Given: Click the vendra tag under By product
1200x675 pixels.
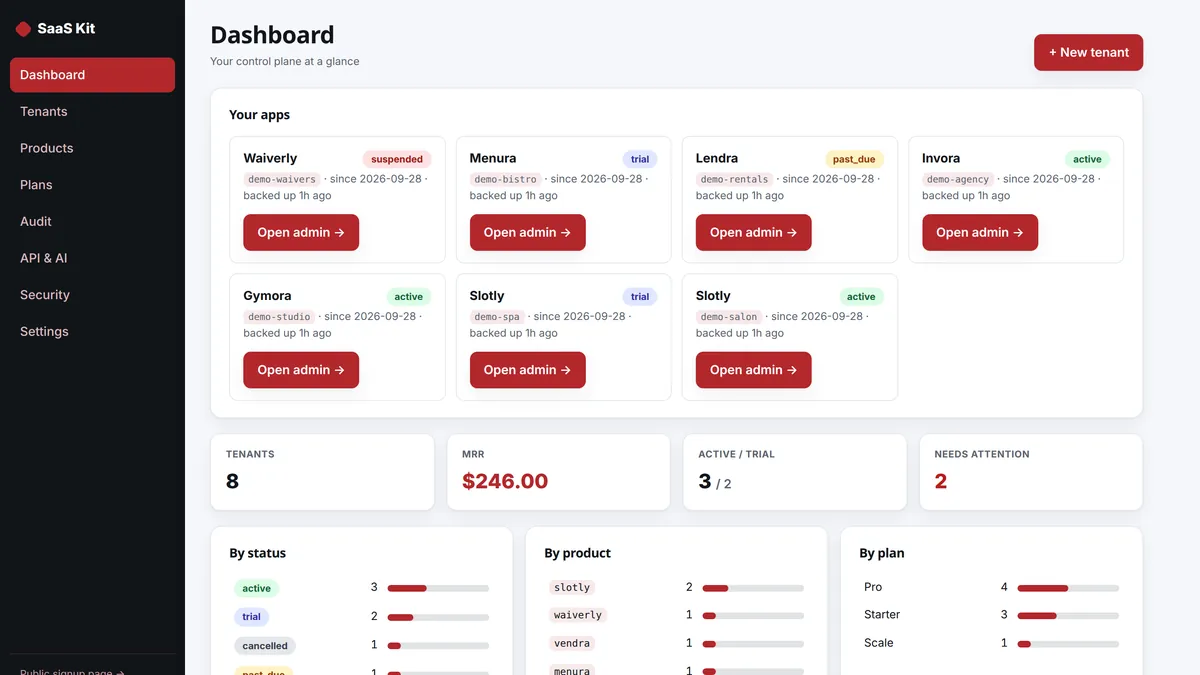Looking at the screenshot, I should tap(572, 643).
